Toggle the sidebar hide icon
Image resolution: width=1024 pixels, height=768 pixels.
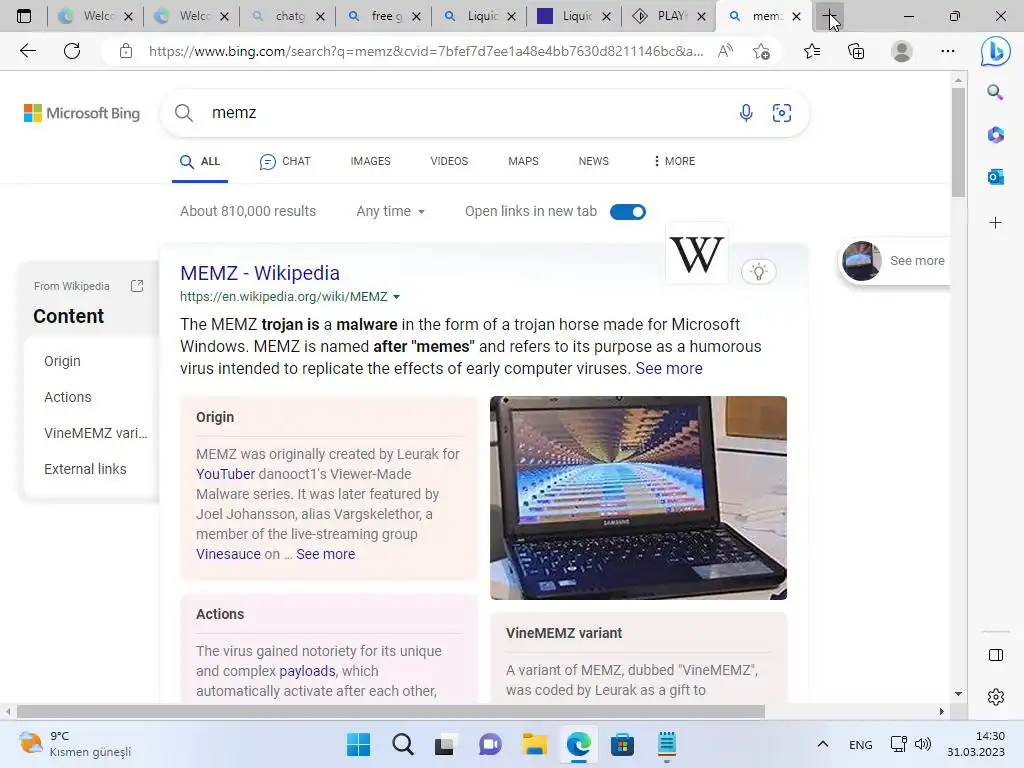[x=996, y=655]
